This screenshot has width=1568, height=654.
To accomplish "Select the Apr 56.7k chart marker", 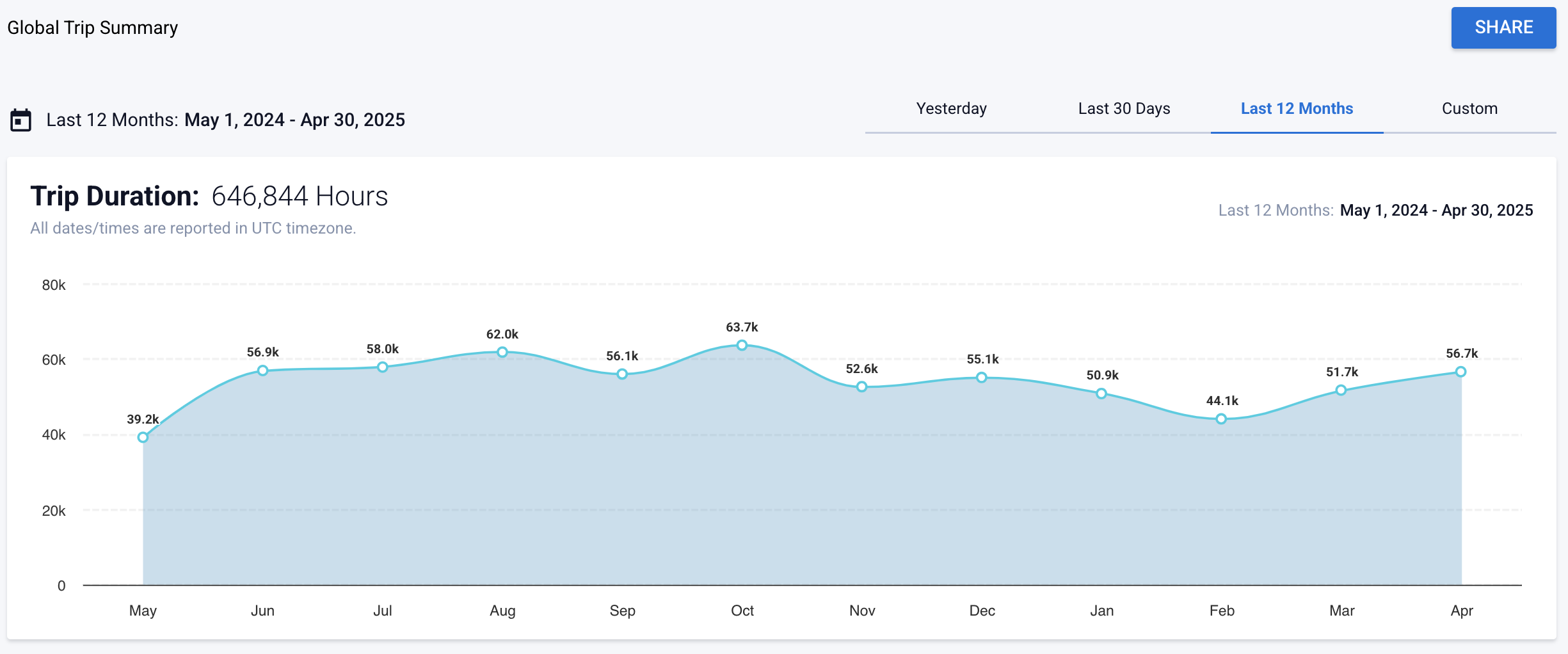I will [1460, 372].
